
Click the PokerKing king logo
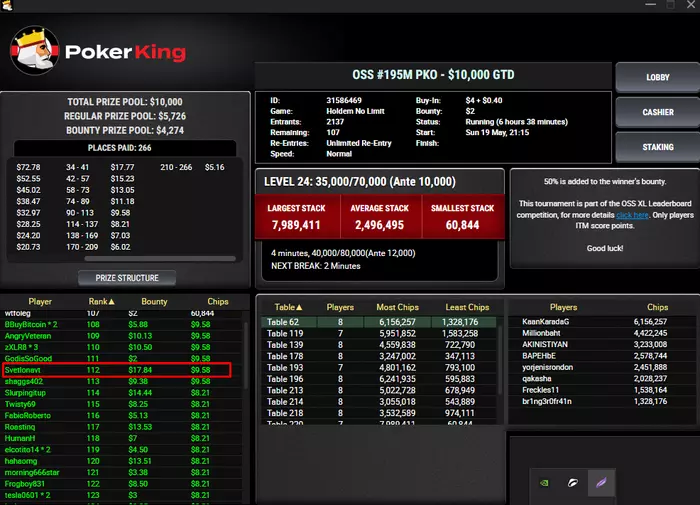pos(34,50)
